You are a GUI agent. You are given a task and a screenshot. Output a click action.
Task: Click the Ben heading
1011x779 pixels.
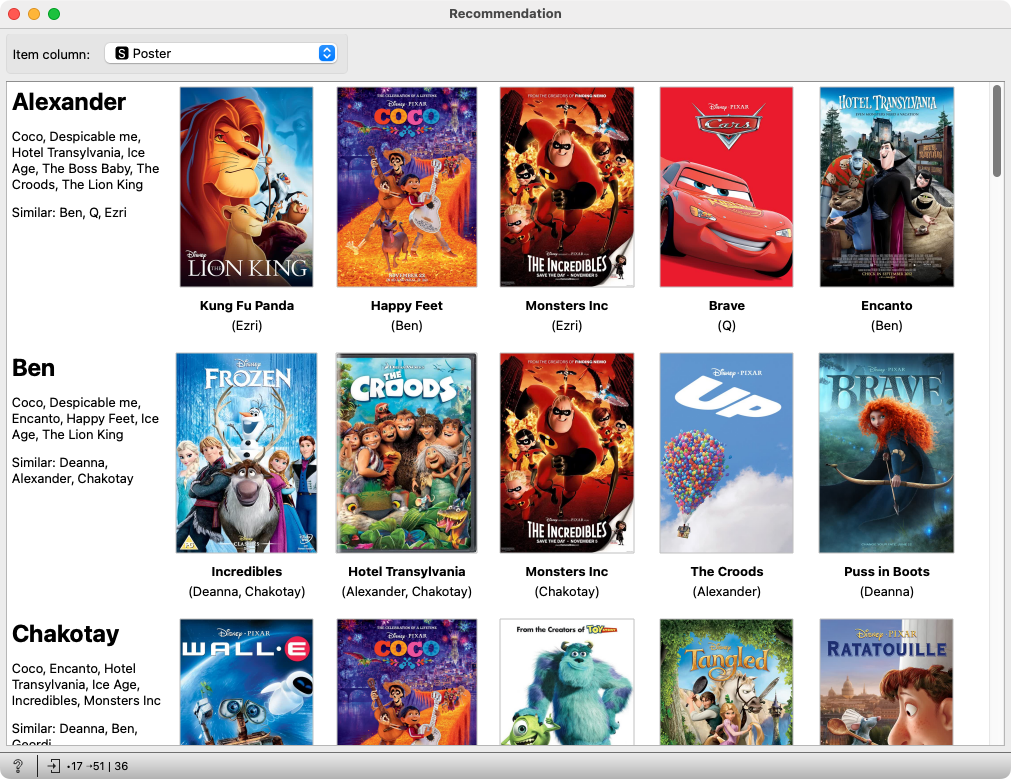(x=34, y=368)
